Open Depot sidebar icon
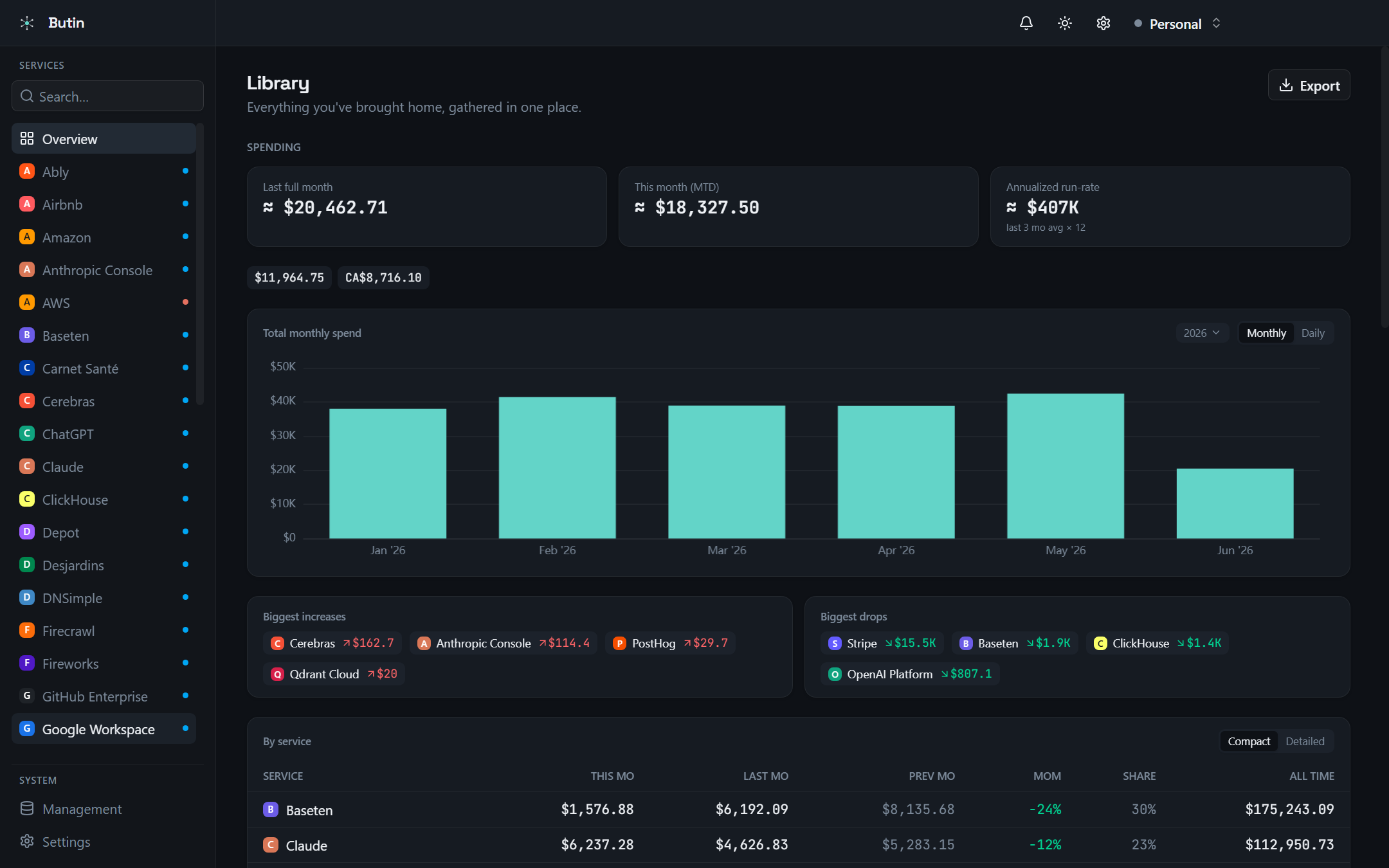1389x868 pixels. tap(27, 532)
